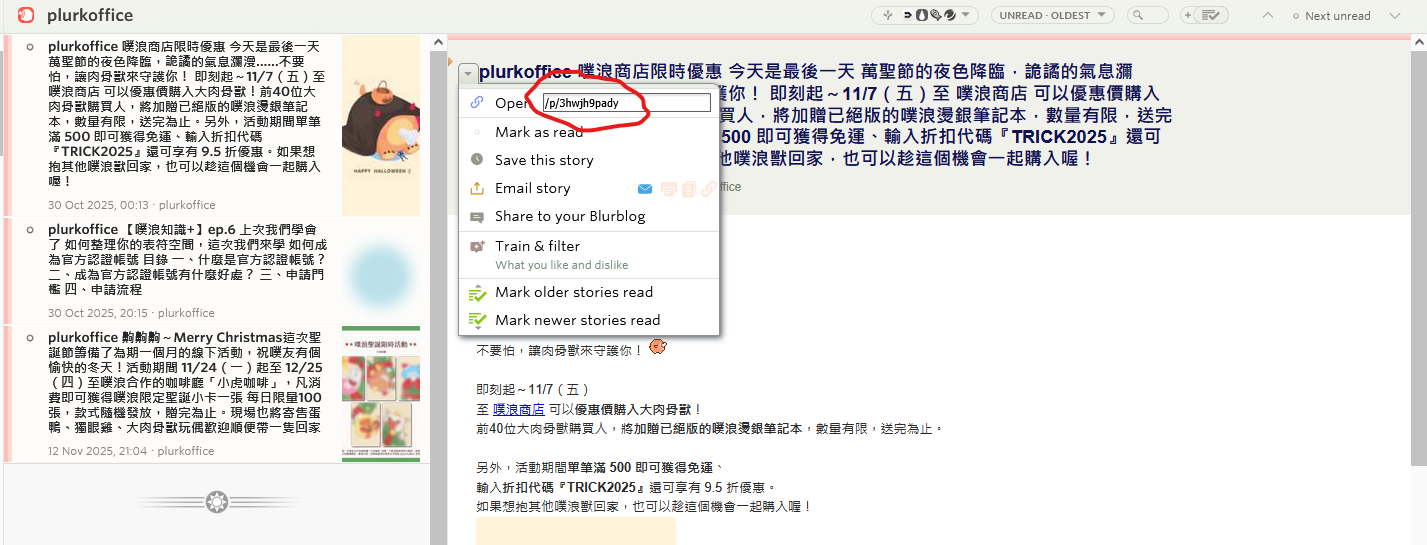Click the NewsBlur logo icon at top-left

click(x=25, y=15)
